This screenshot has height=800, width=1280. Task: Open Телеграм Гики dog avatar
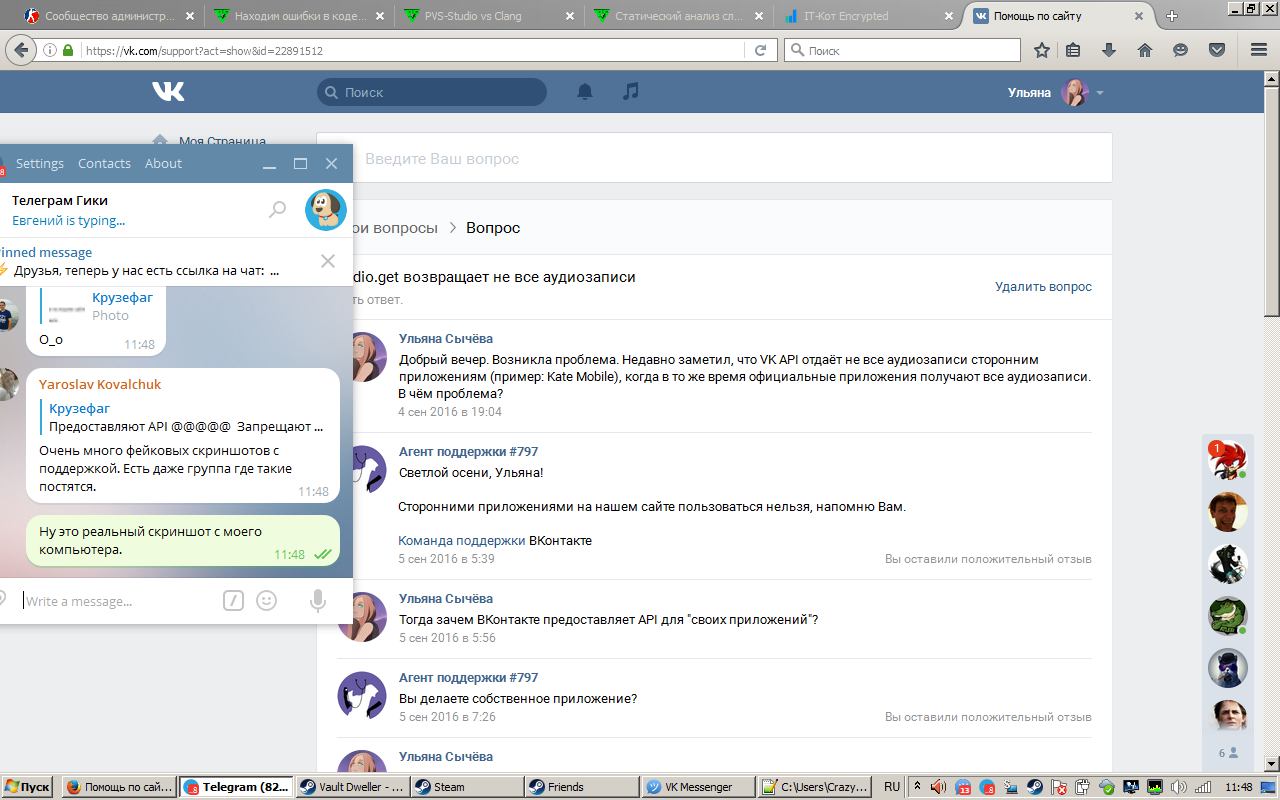pos(325,209)
